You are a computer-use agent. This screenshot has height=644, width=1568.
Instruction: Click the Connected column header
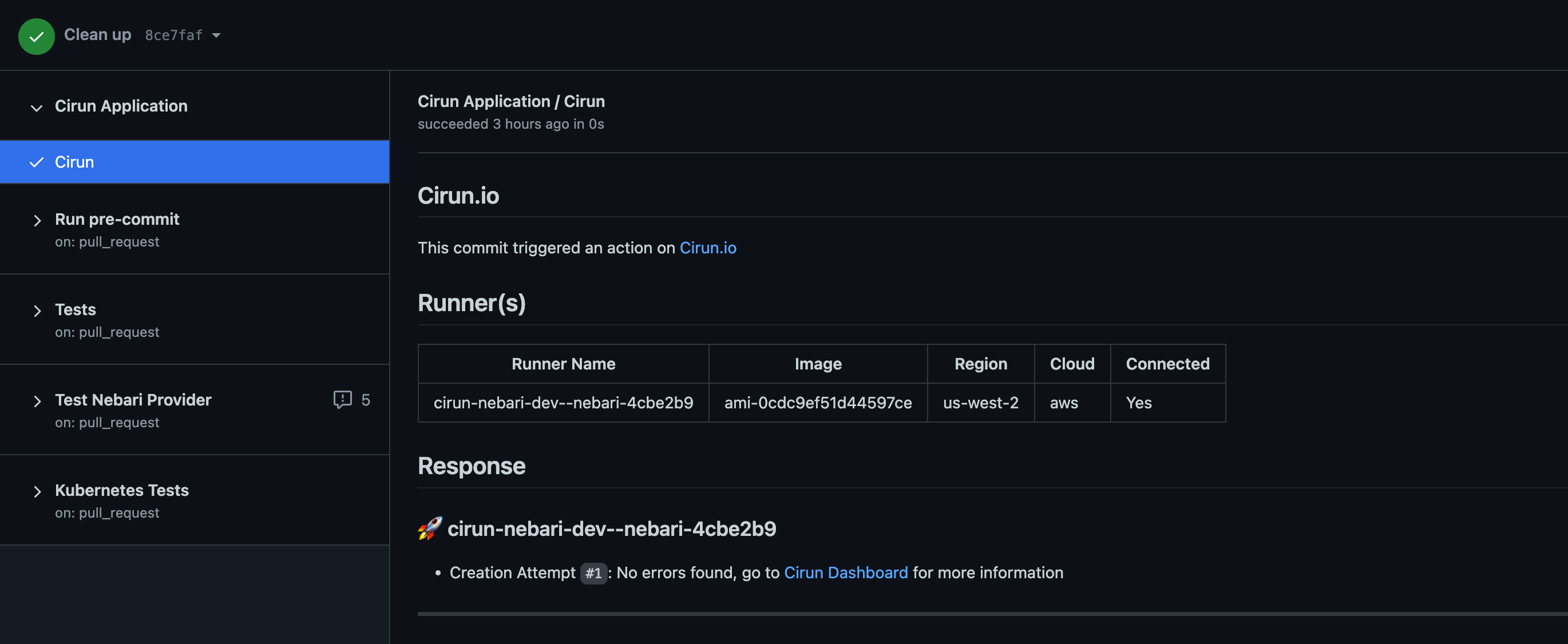(1167, 364)
